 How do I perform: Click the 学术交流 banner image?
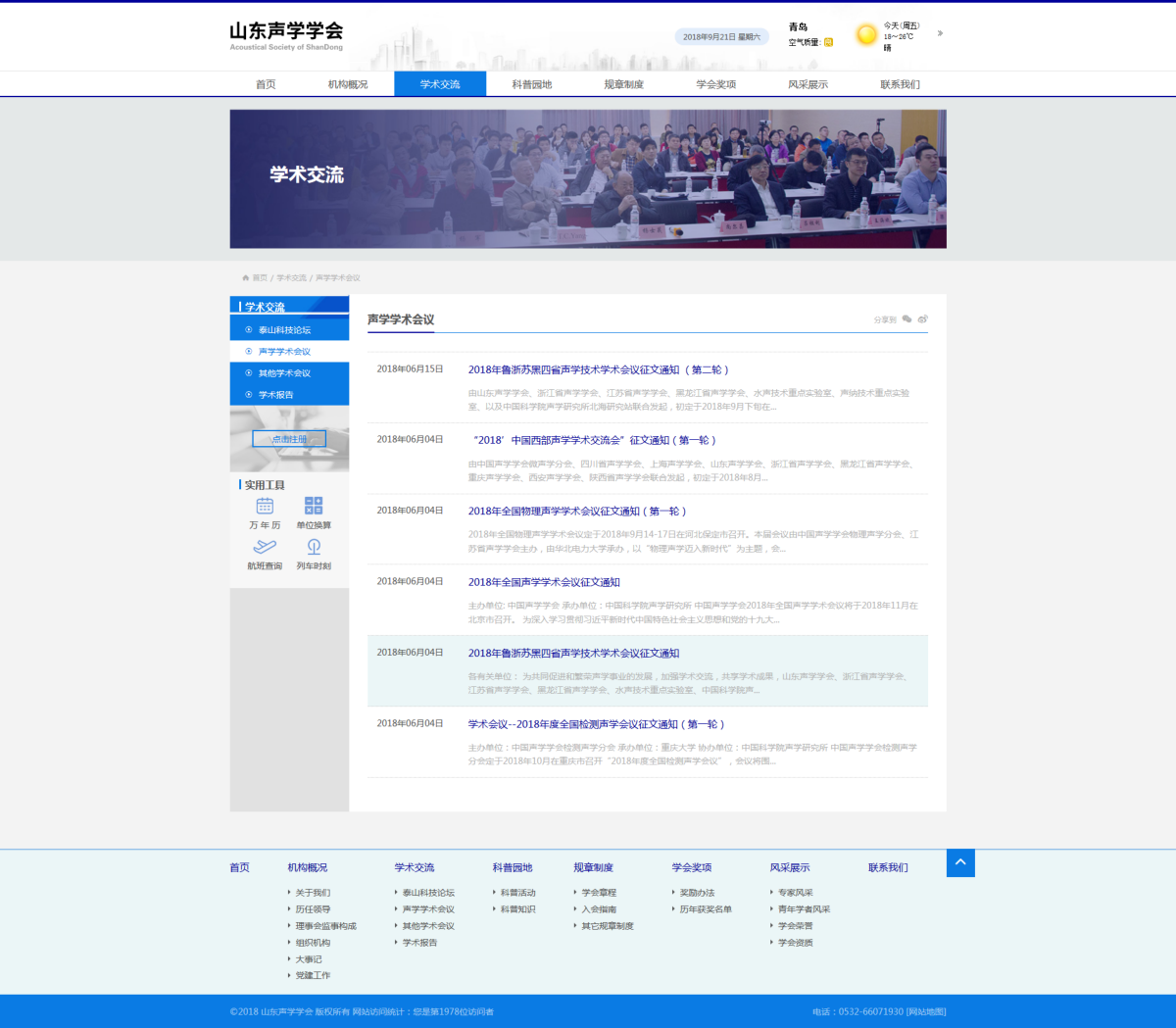(x=588, y=178)
